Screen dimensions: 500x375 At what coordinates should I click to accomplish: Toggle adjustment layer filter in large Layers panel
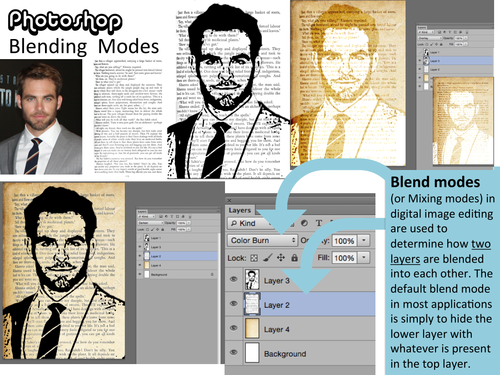click(304, 223)
